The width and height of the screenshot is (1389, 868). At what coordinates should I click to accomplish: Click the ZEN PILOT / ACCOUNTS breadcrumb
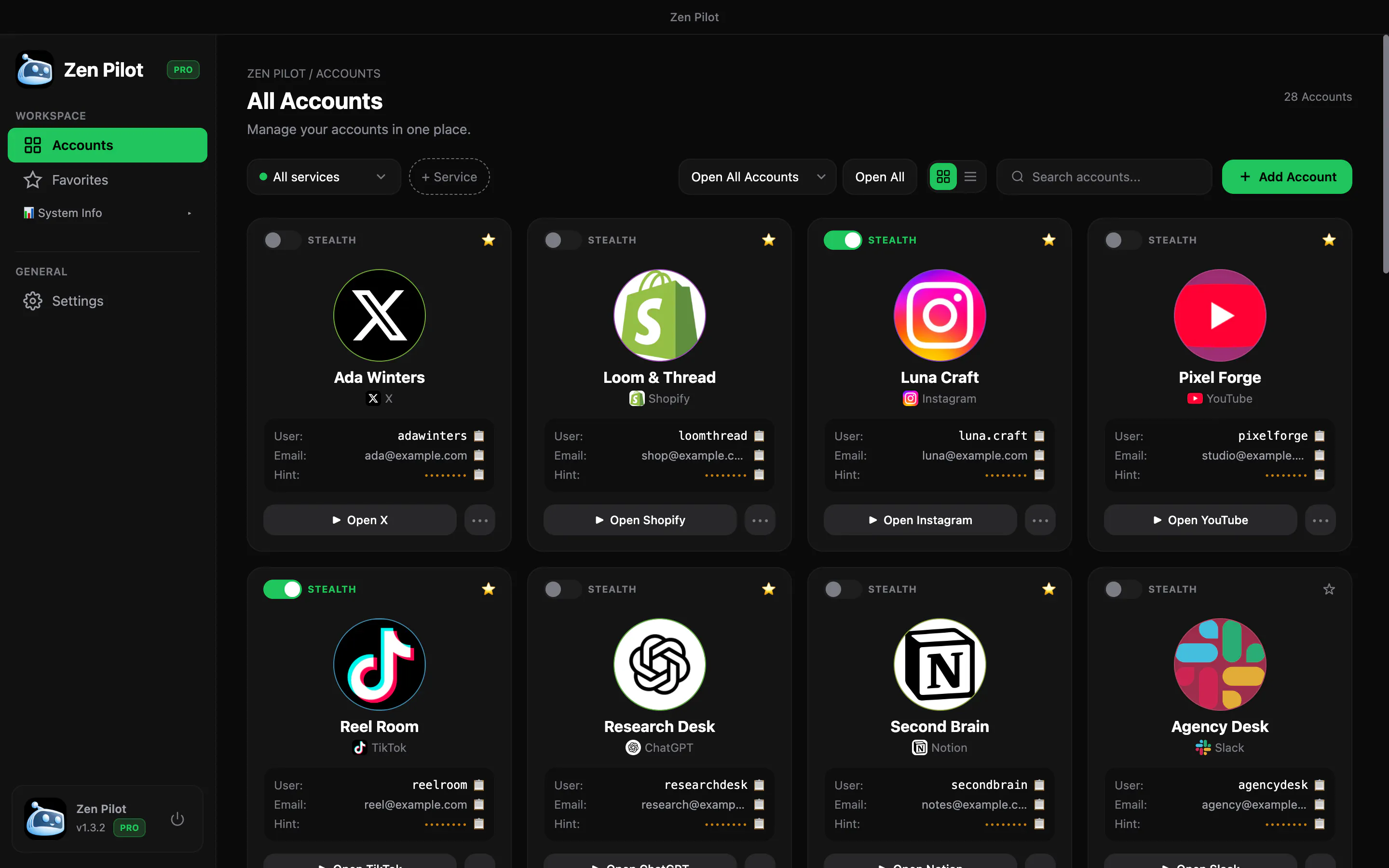click(313, 73)
